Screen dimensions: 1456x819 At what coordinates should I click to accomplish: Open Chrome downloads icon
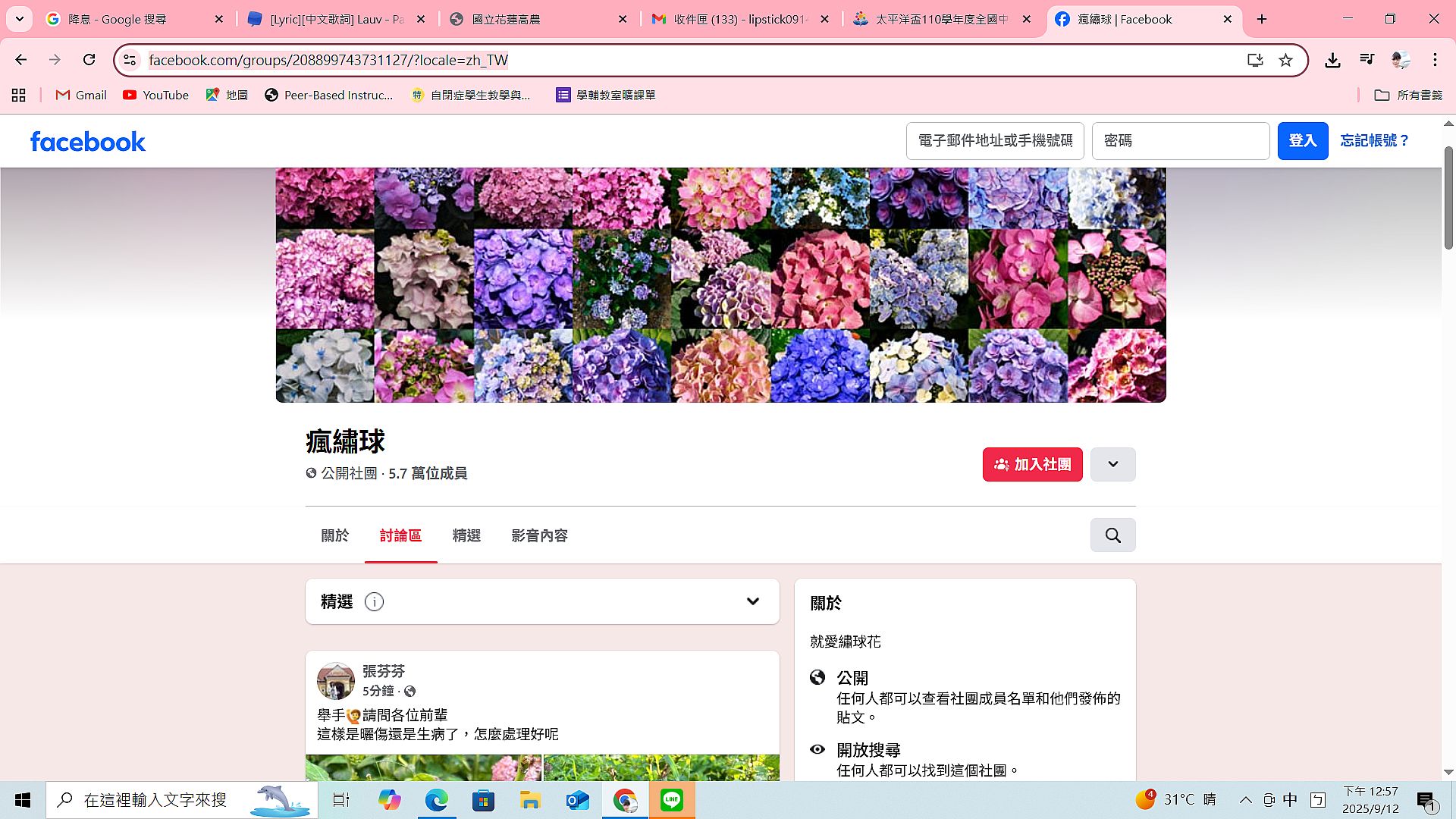1332,60
